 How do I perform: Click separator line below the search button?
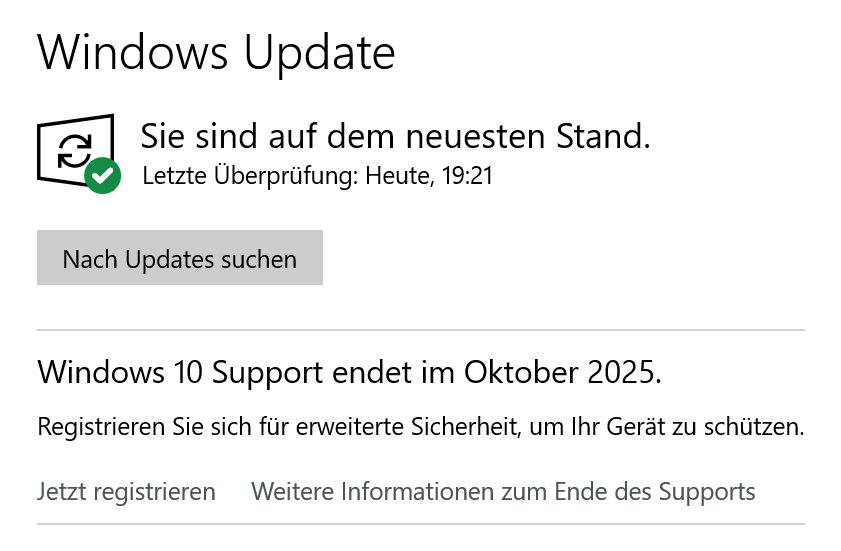[420, 329]
